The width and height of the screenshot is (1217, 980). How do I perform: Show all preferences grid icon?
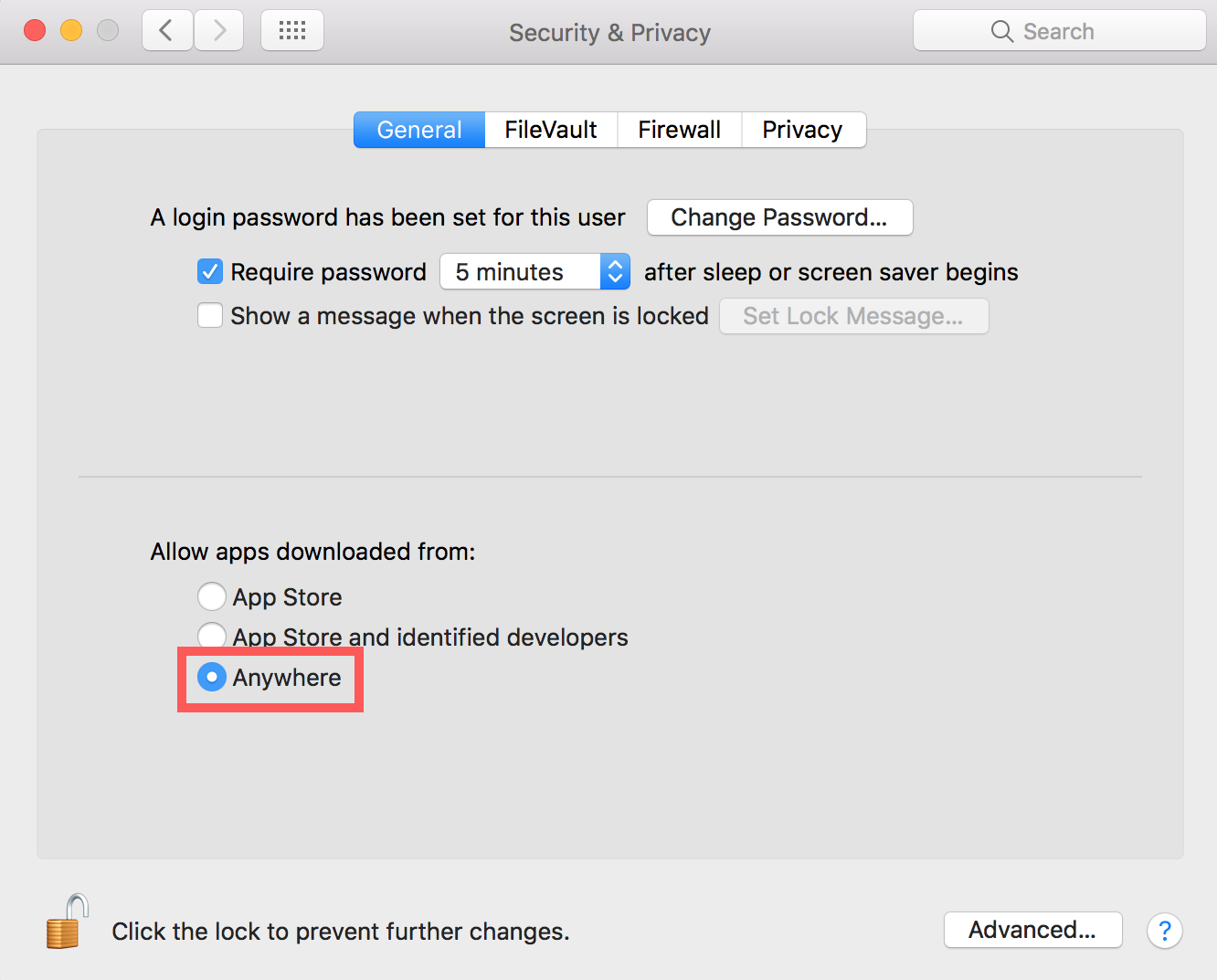292,31
